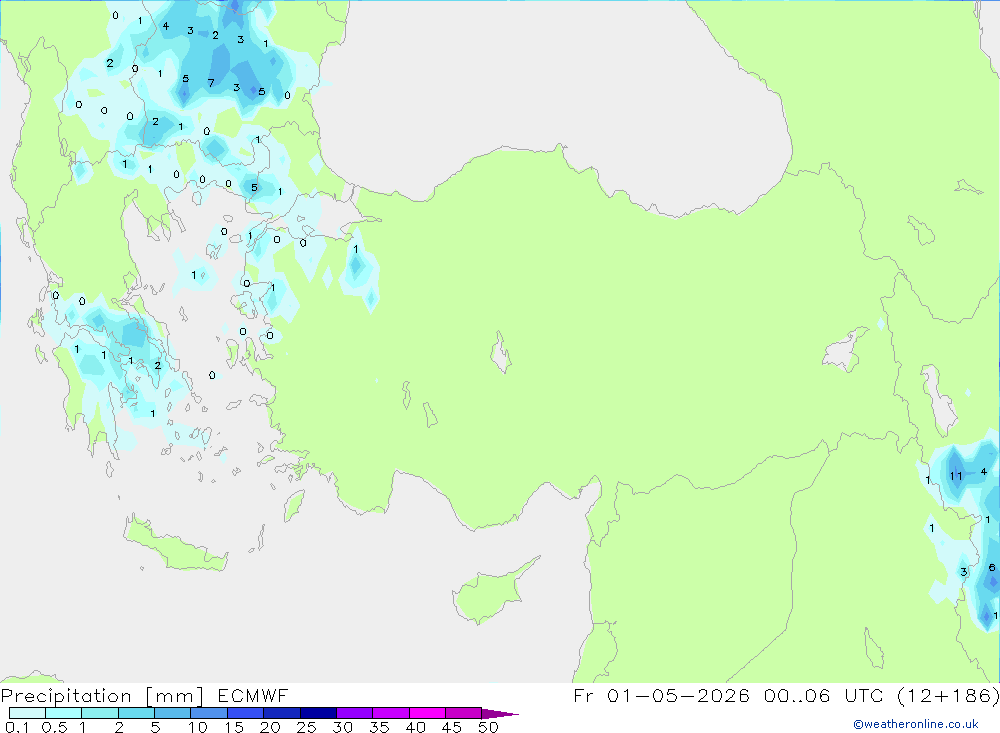Click the 'ECMWF' model label
This screenshot has height=733, width=1000.
(x=253, y=696)
